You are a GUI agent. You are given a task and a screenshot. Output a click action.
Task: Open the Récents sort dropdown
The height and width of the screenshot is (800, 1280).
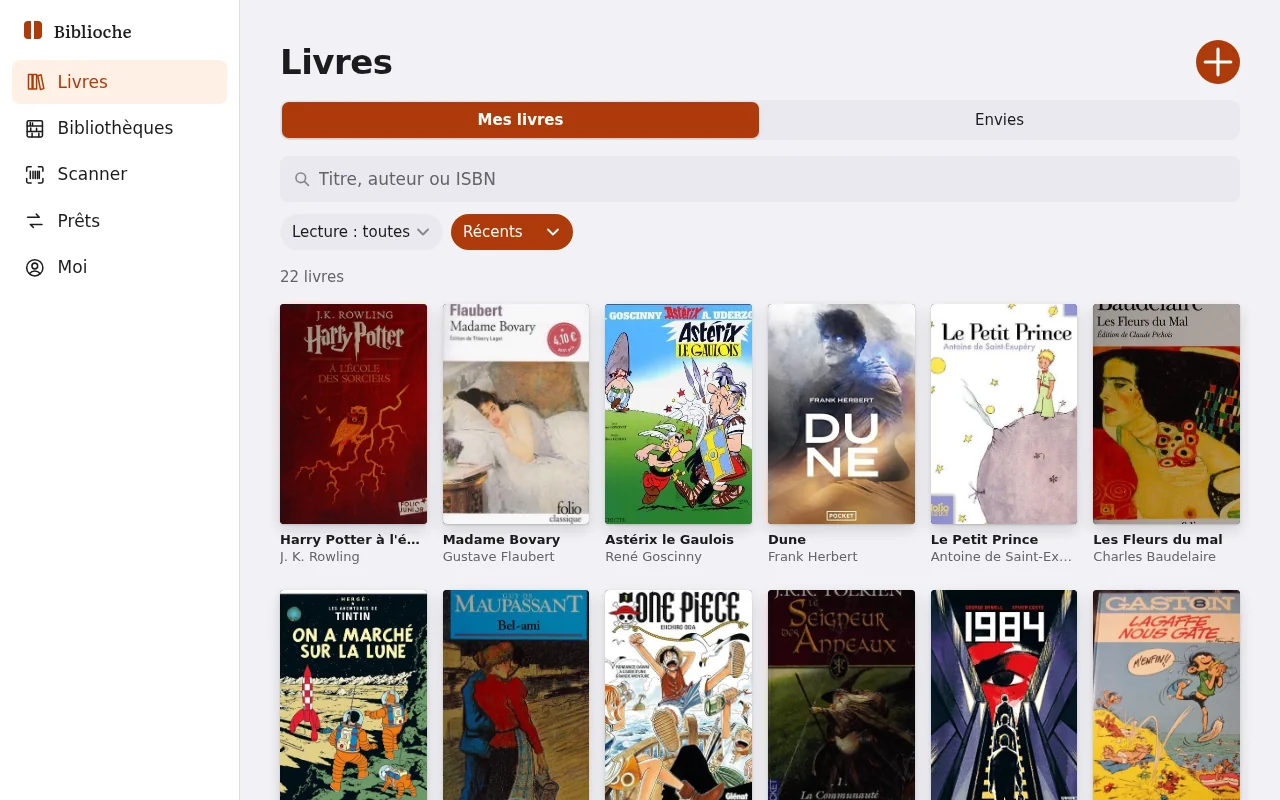click(512, 232)
